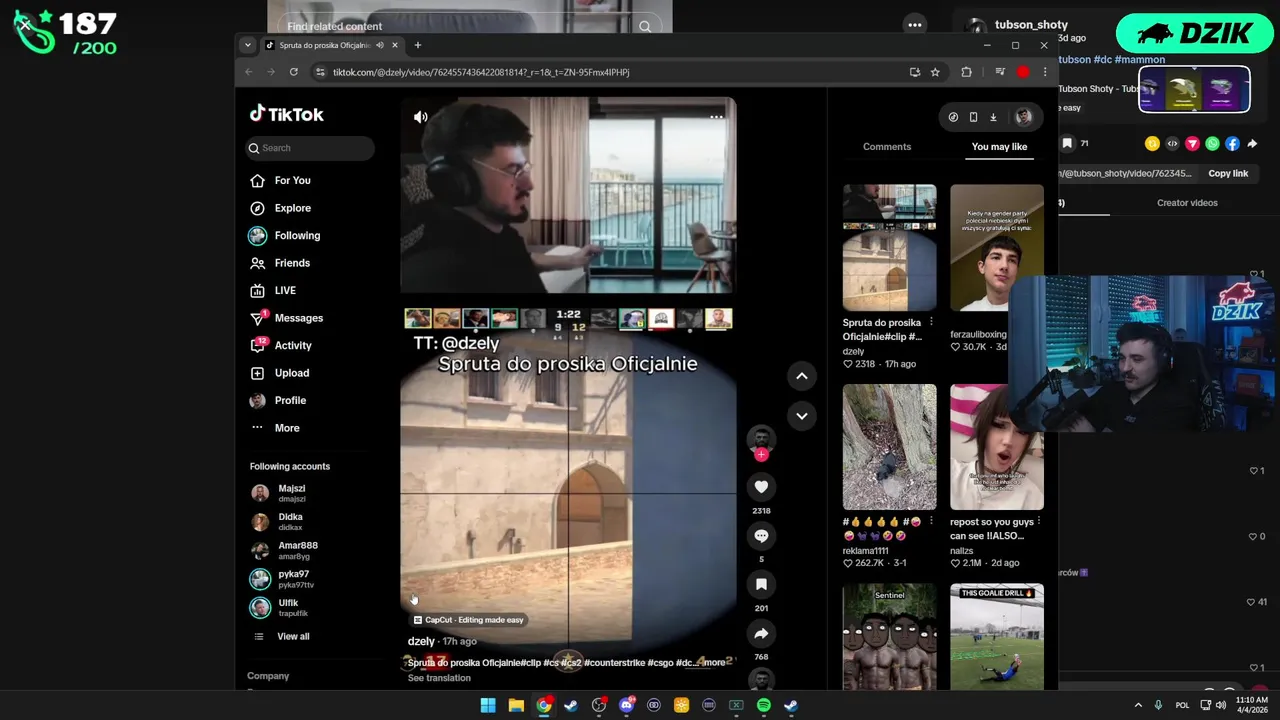The height and width of the screenshot is (720, 1280).
Task: Open the ferzauliboxing recommended video thumbnail
Action: (997, 248)
